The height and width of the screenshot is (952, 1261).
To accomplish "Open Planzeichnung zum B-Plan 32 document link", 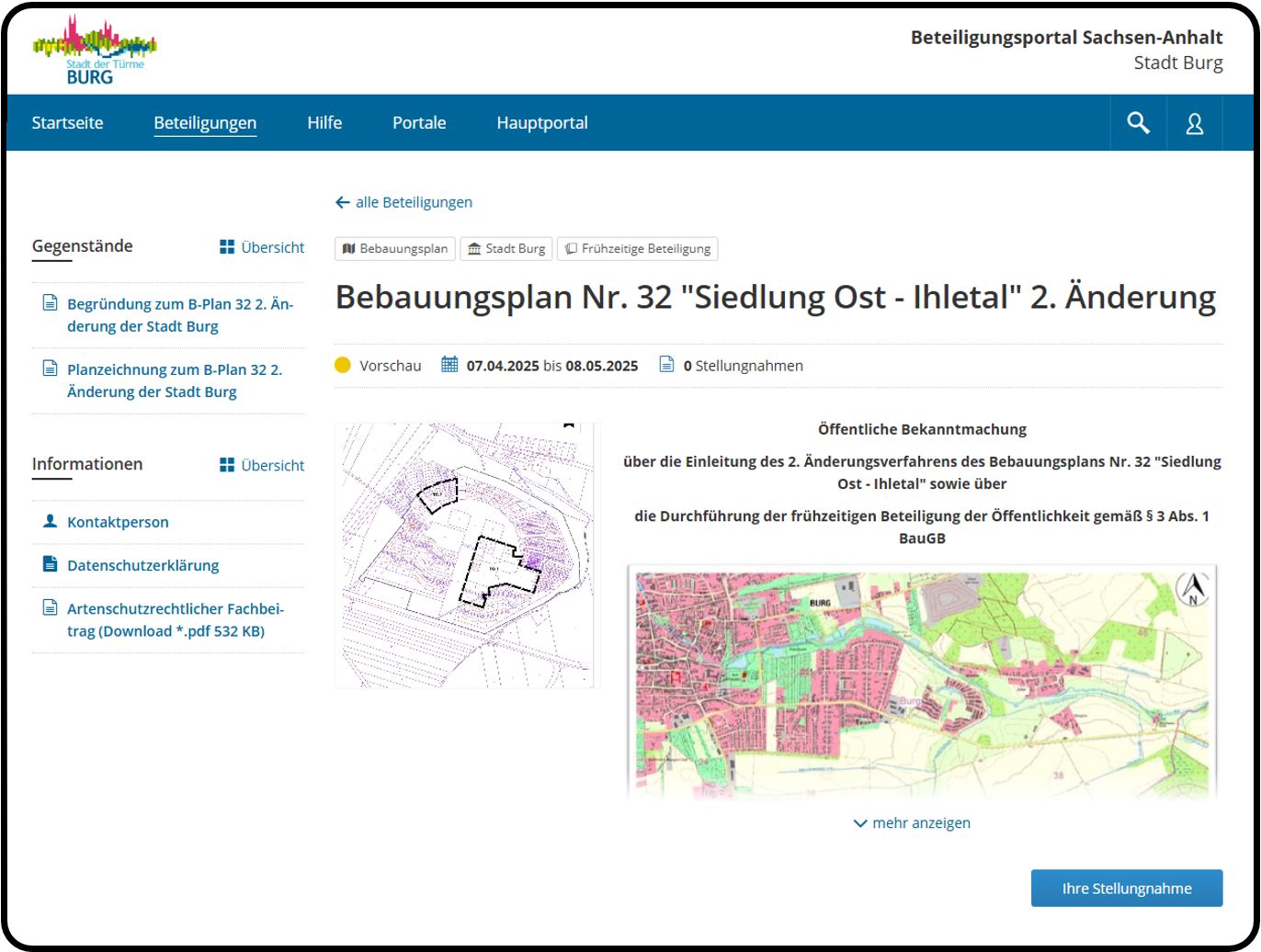I will click(175, 380).
